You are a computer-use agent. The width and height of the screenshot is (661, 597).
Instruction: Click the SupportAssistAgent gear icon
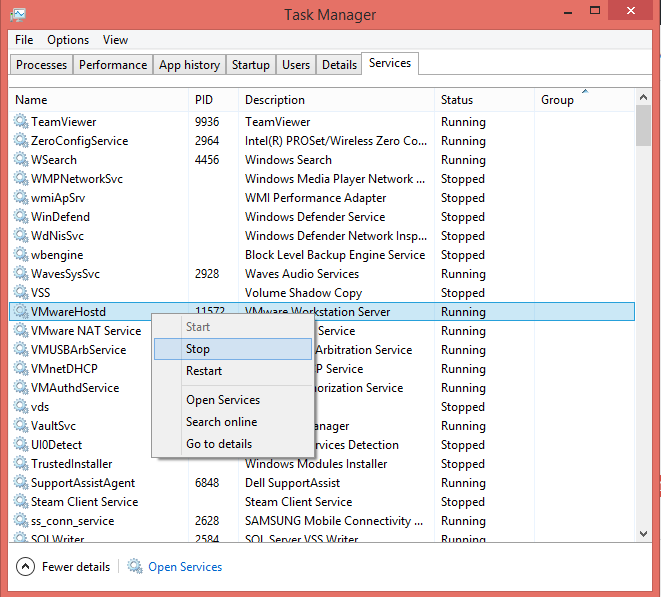(x=20, y=482)
